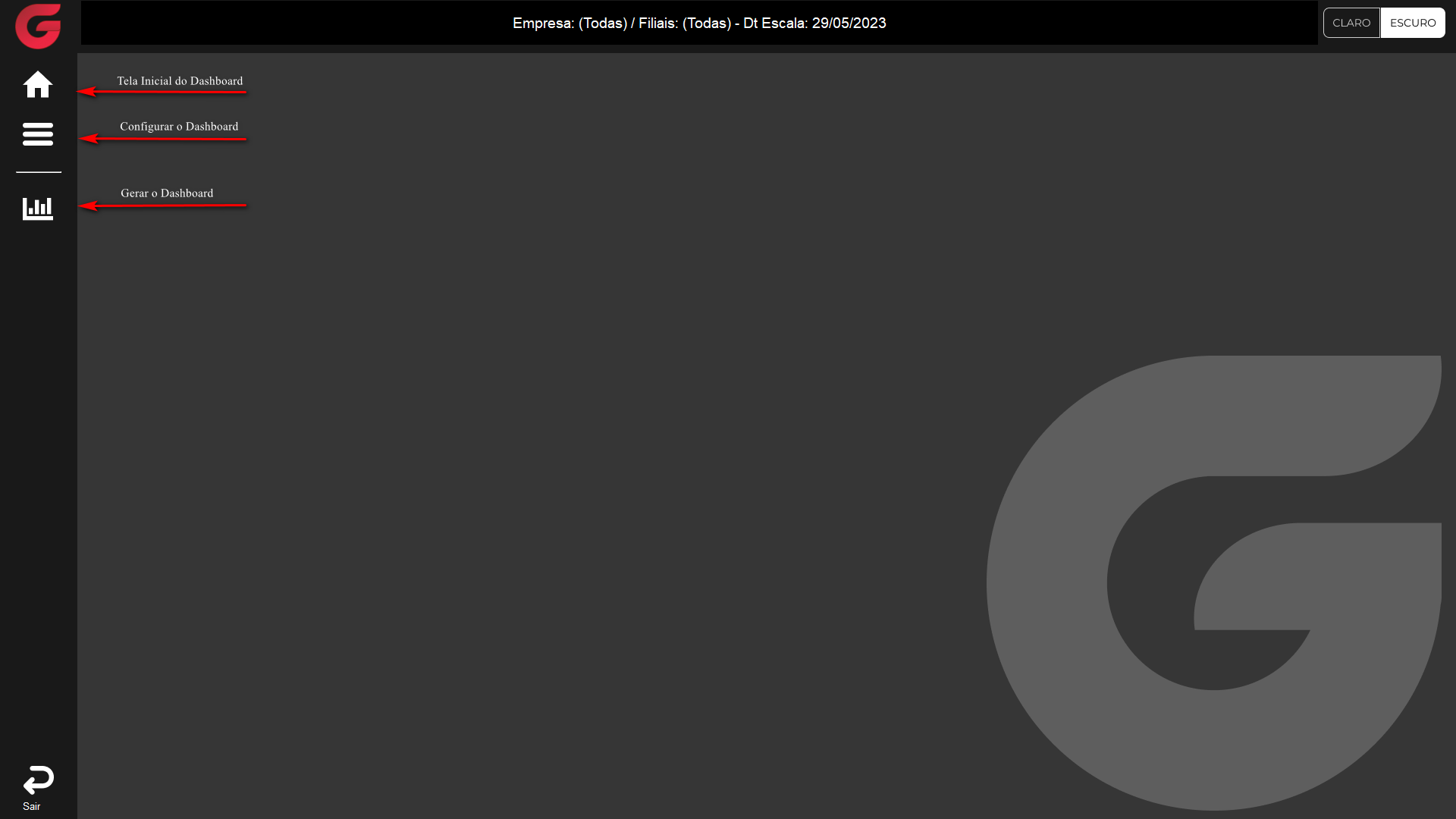Click the 'Gerar o Dashboard' label

pyautogui.click(x=167, y=193)
